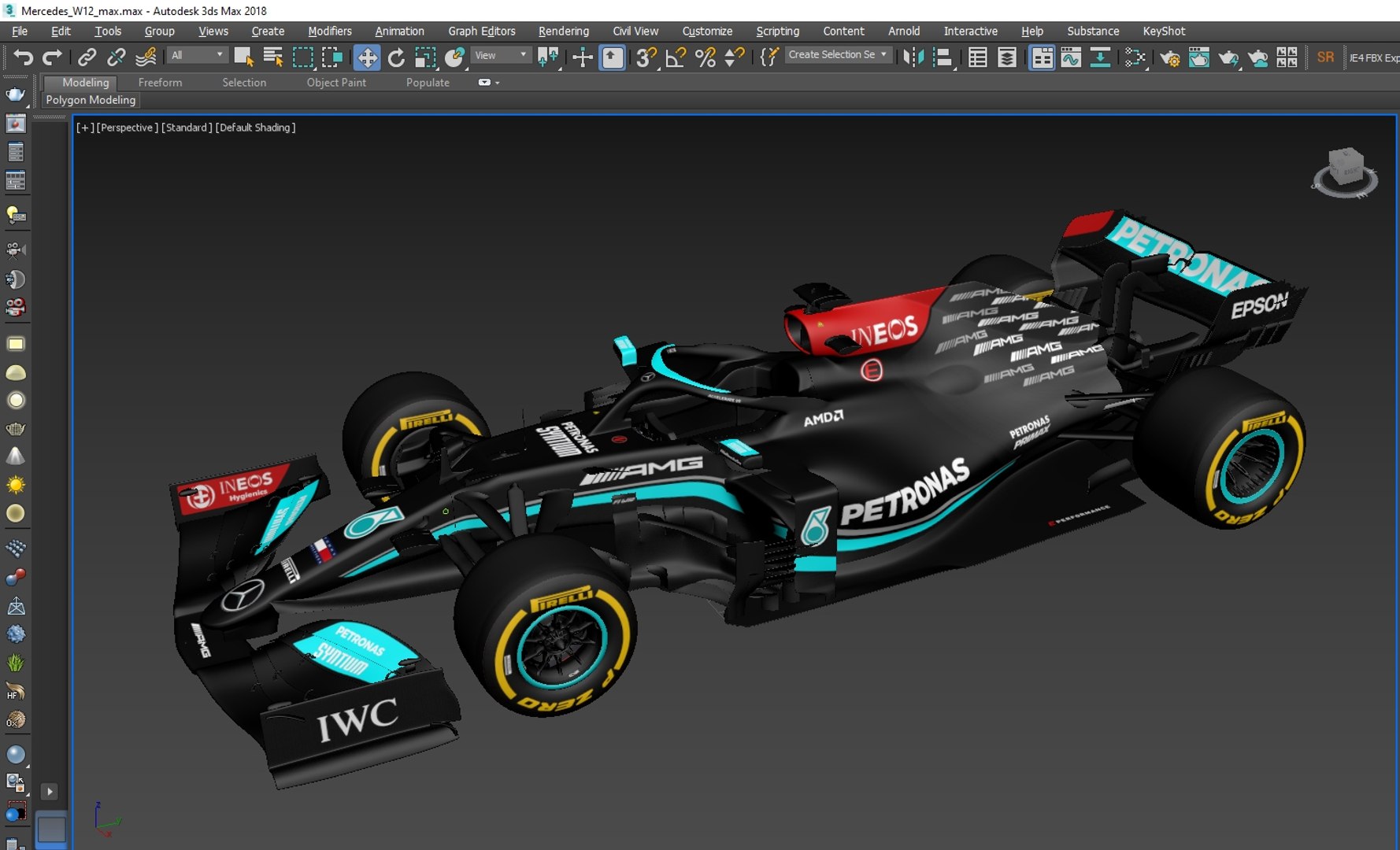Switch to Object Paint ribbon tab
1400x850 pixels.
click(x=336, y=82)
